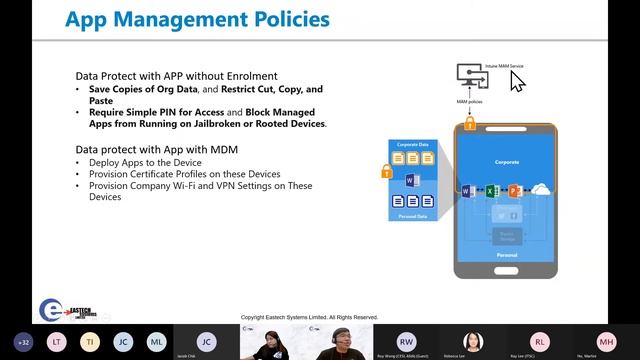Click 'Data Protect with APP without Enrolment' heading
The width and height of the screenshot is (640, 360).
click(x=176, y=76)
